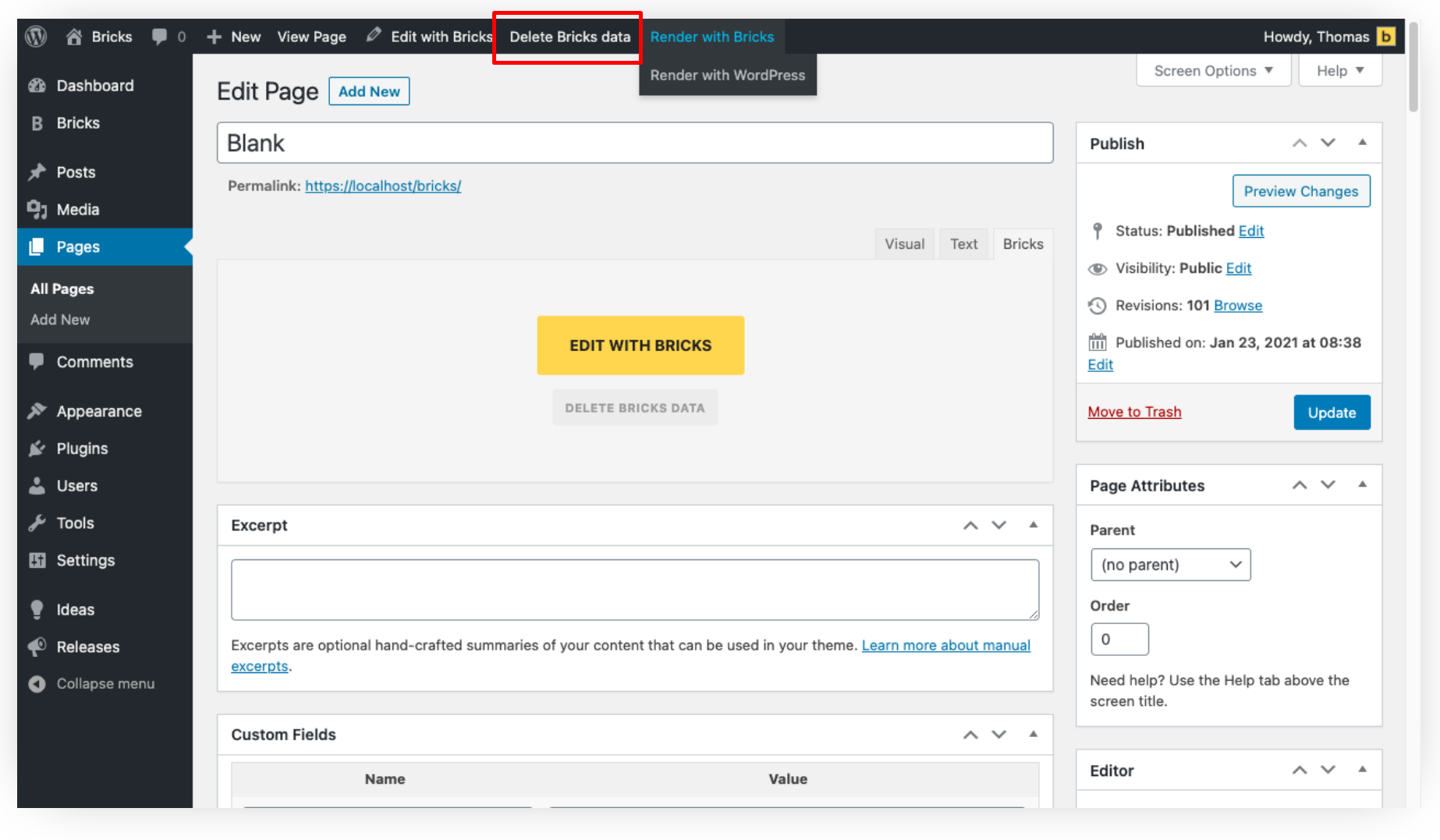Move the Publish box down
Viewport: 1440px width, 840px height.
tap(1328, 143)
